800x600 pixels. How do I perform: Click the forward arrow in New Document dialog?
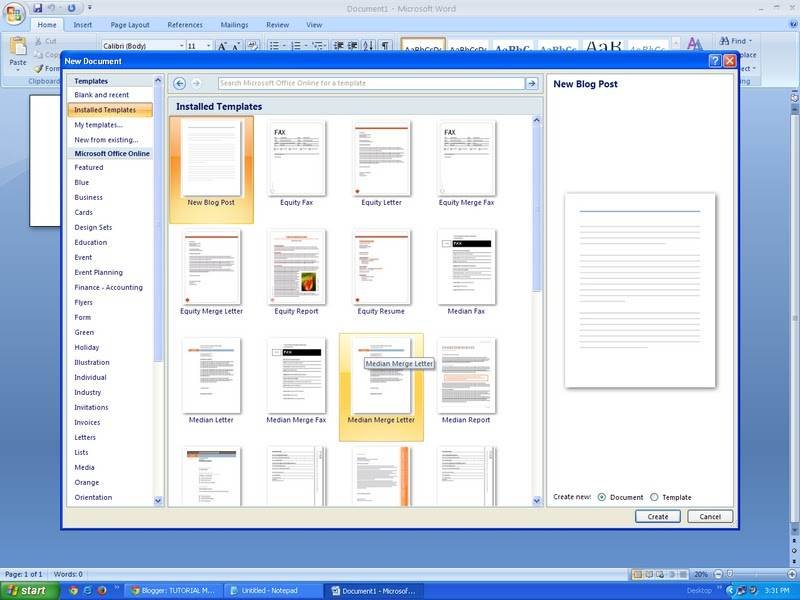[196, 83]
